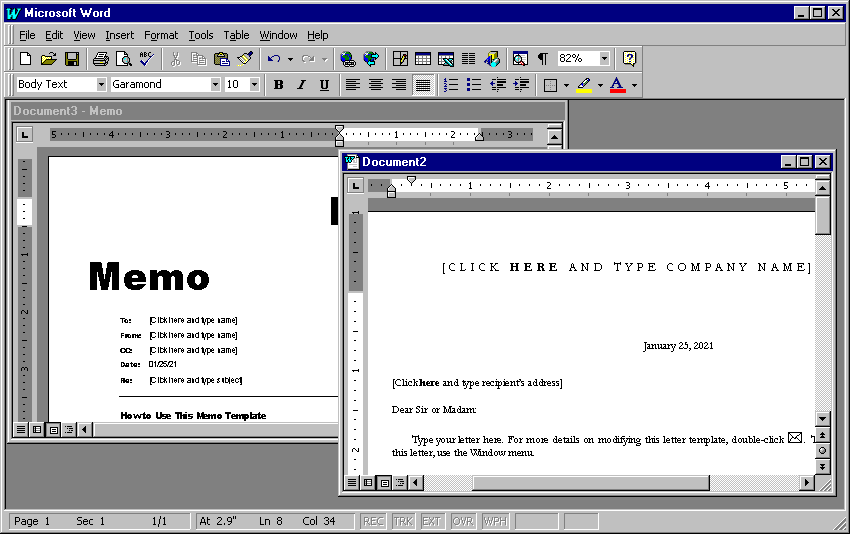Paste from clipboard using the toolbar icon

pos(222,59)
